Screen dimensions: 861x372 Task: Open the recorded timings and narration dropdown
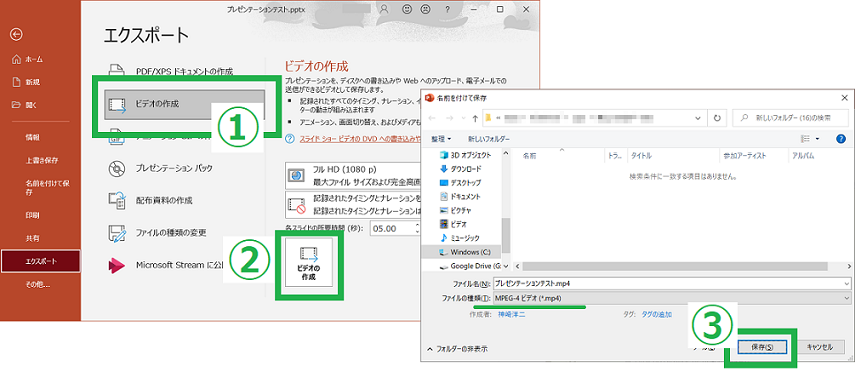pos(354,204)
